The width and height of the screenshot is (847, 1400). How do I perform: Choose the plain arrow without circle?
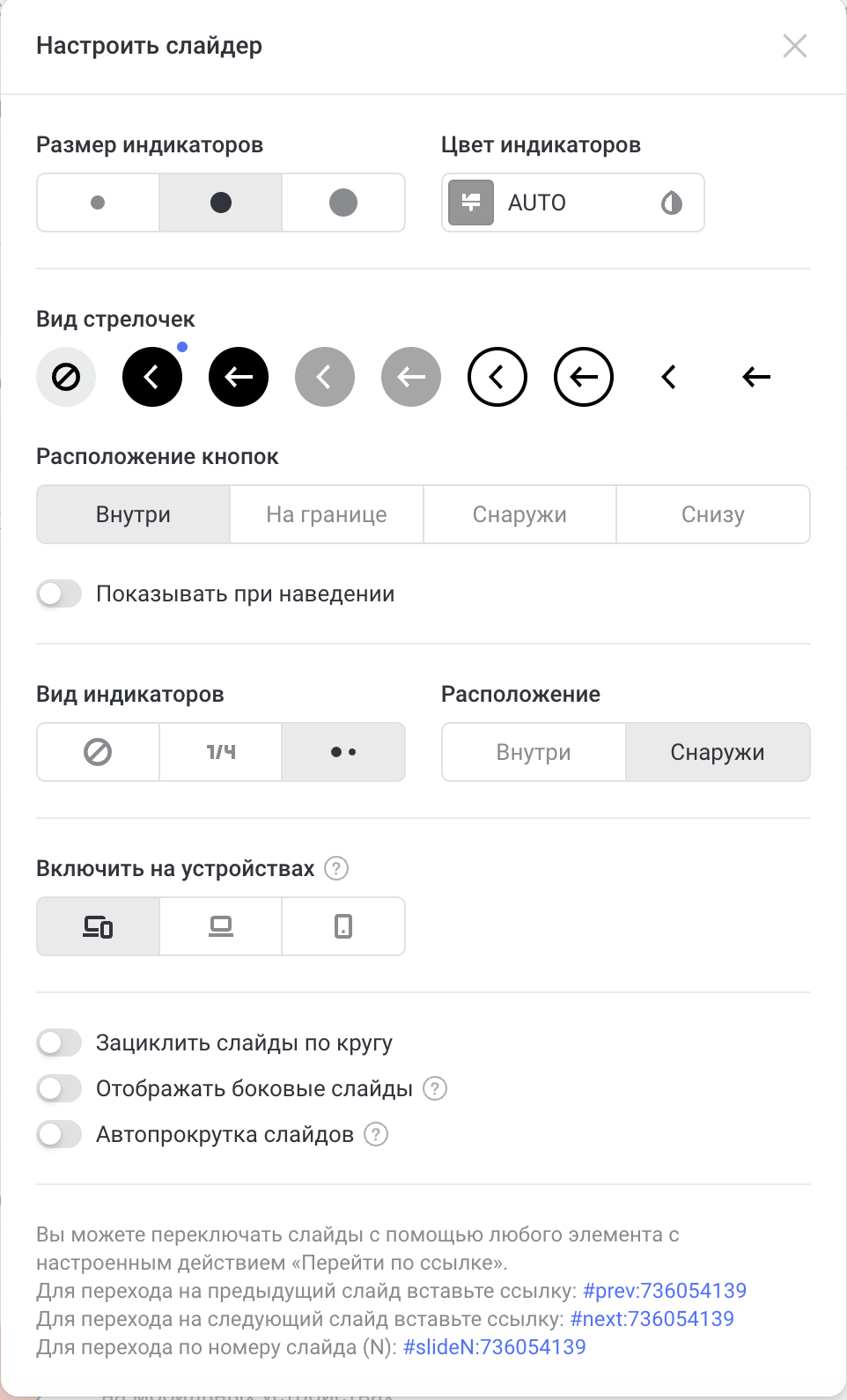pyautogui.click(x=756, y=377)
